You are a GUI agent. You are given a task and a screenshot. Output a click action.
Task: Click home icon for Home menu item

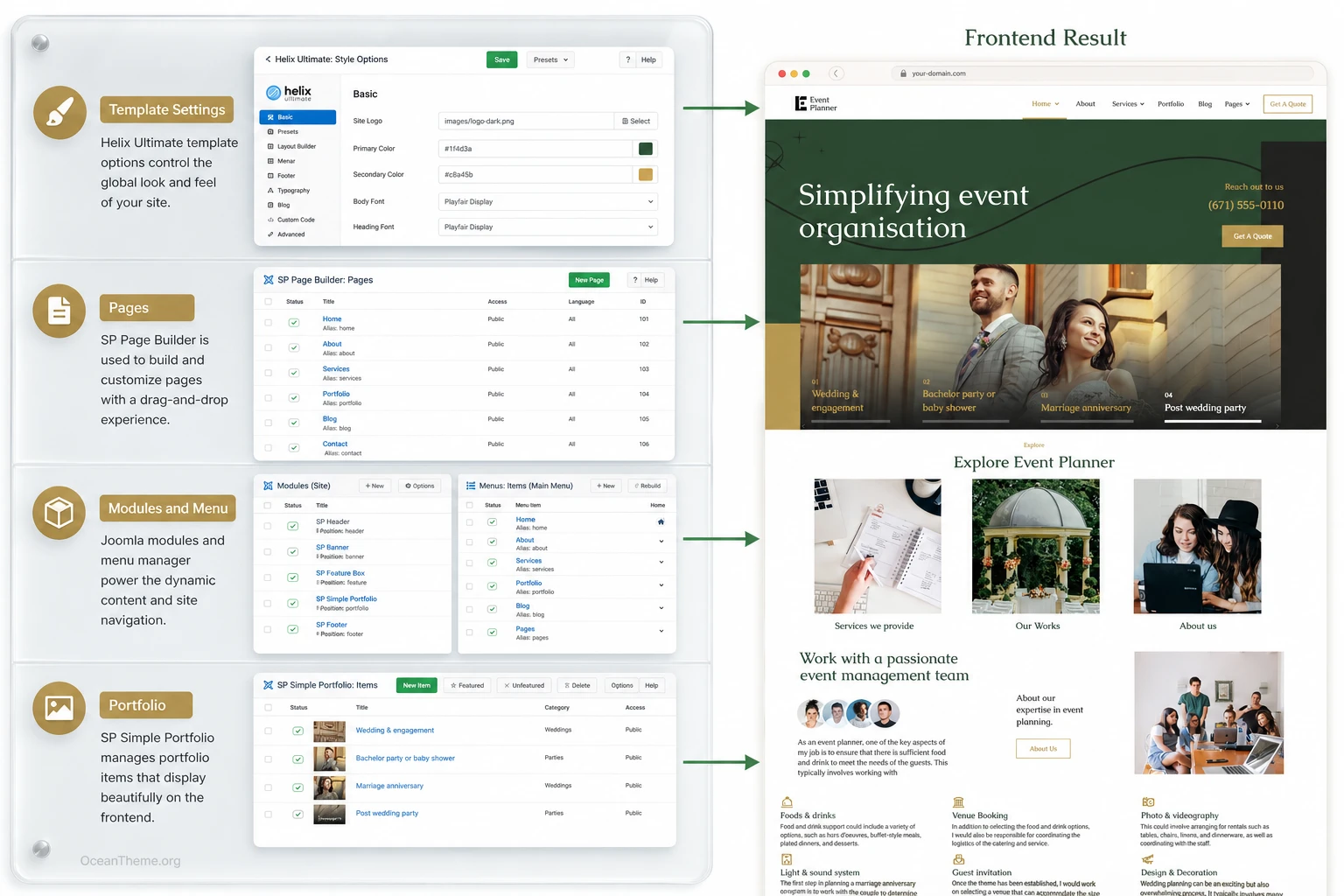pyautogui.click(x=661, y=522)
